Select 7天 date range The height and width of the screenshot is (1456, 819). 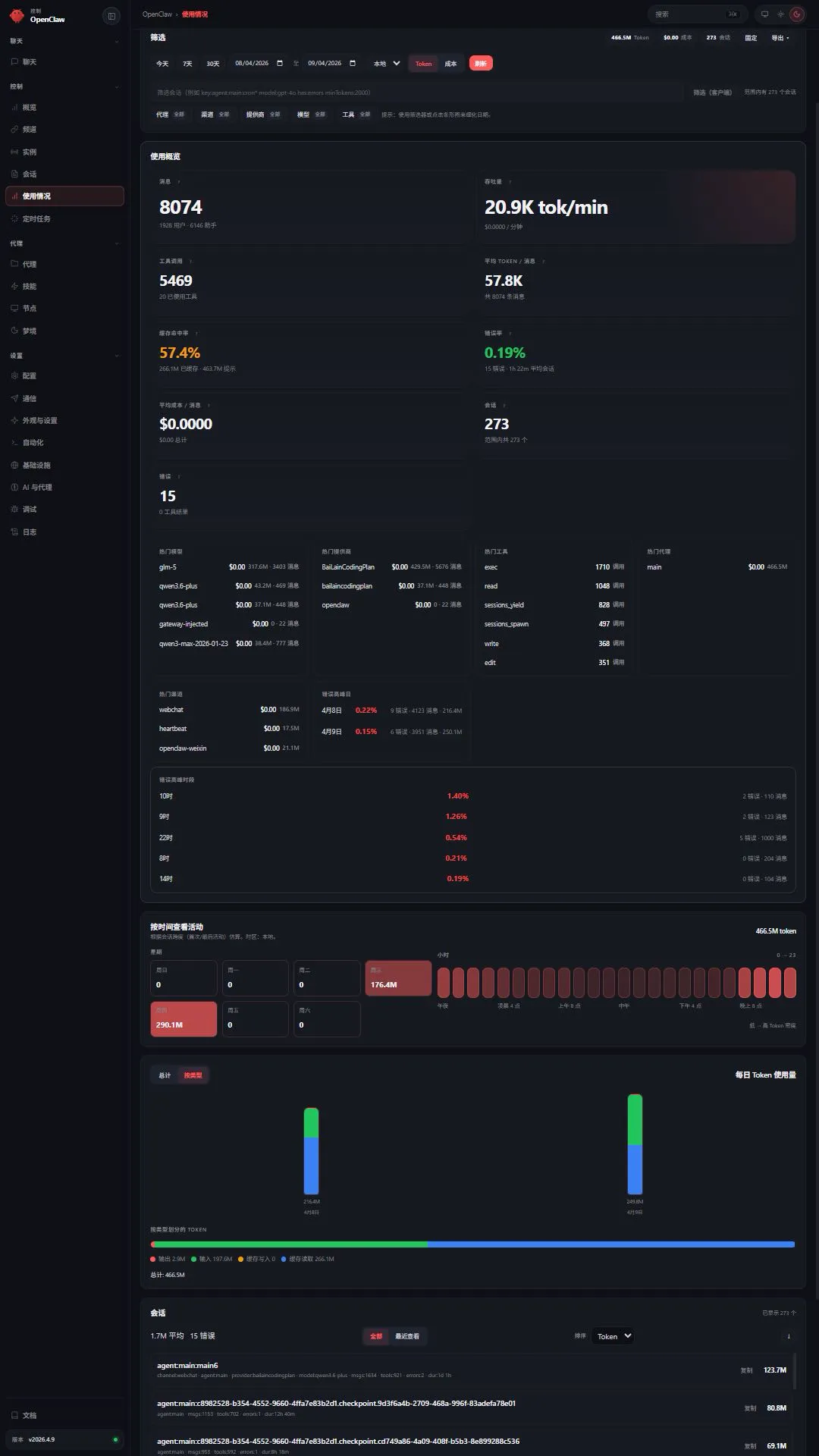point(187,64)
